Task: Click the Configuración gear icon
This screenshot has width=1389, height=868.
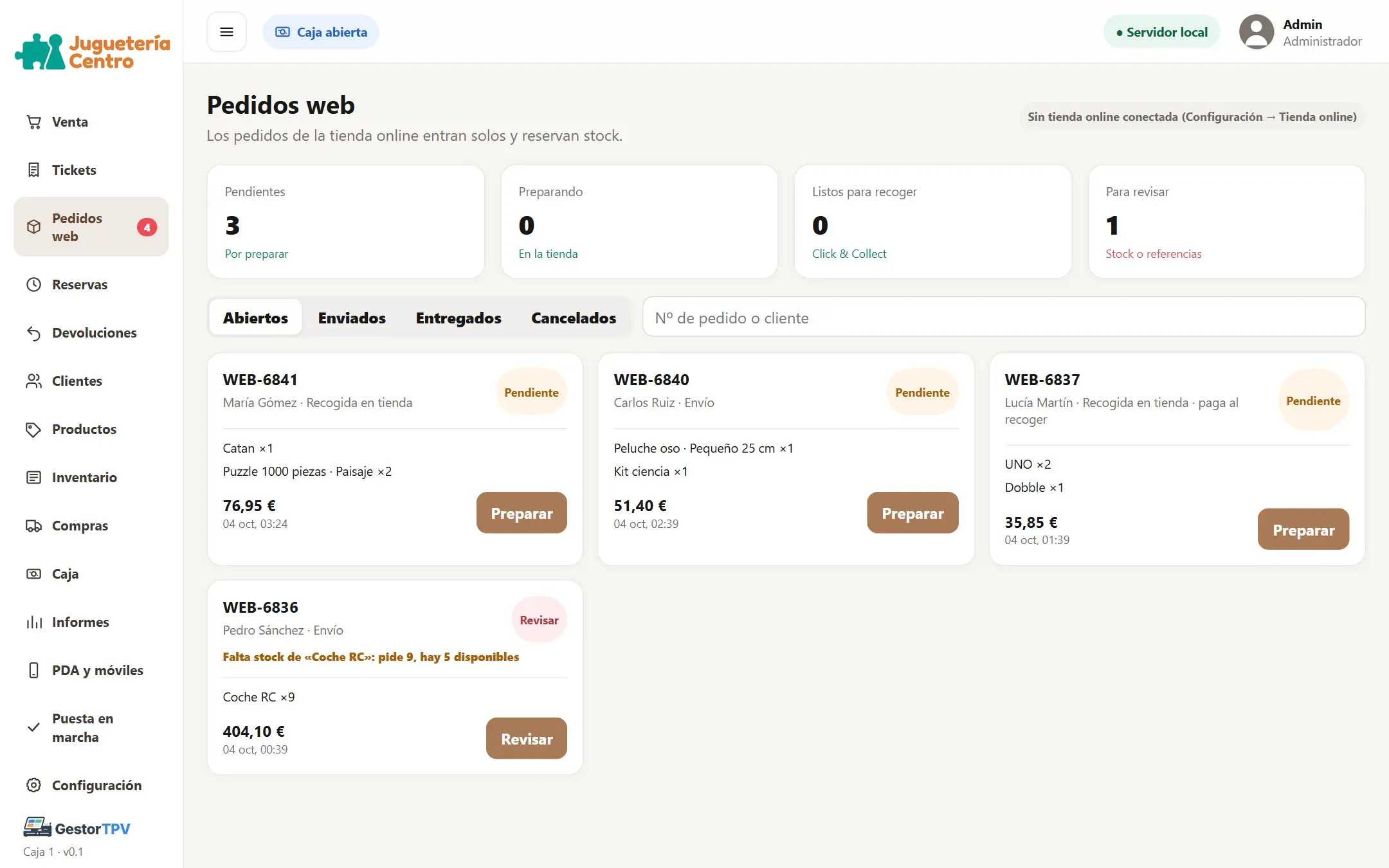Action: tap(34, 786)
